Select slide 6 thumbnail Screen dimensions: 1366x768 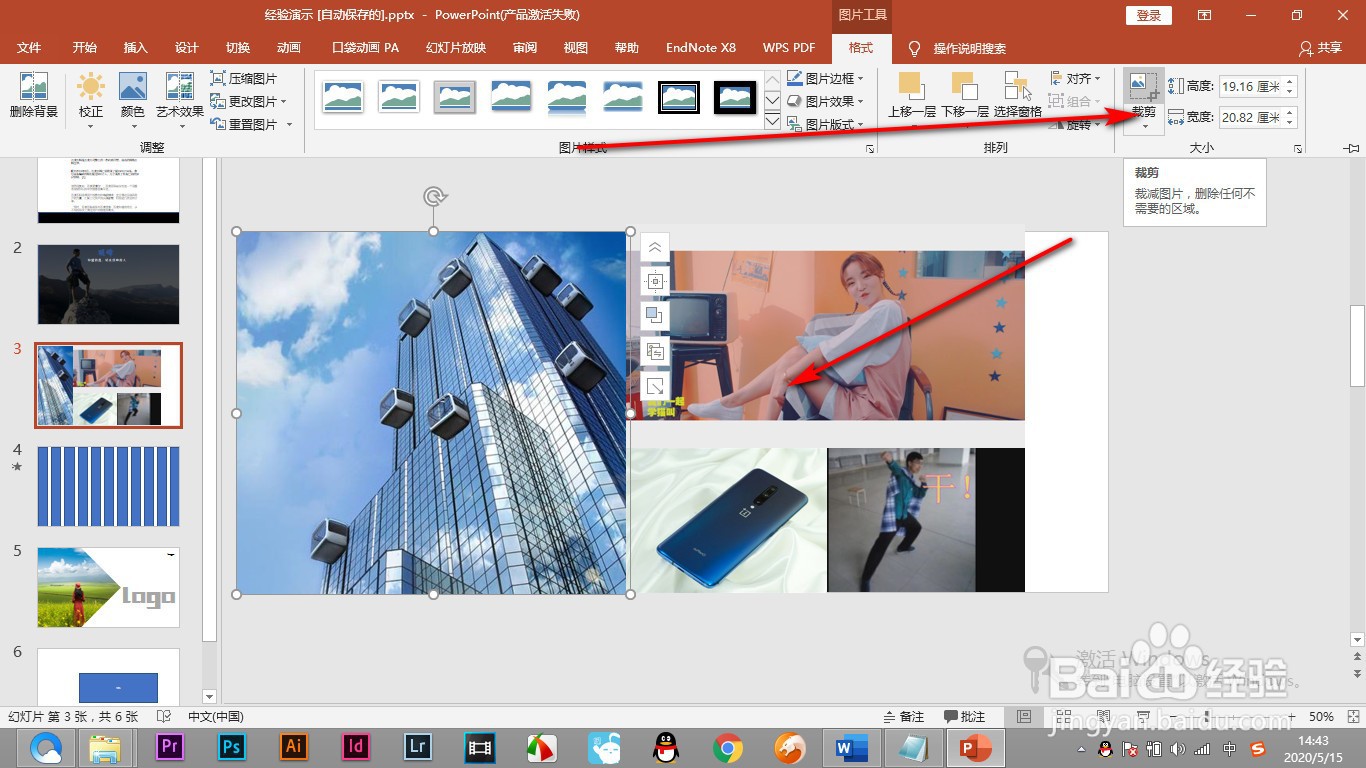point(108,676)
